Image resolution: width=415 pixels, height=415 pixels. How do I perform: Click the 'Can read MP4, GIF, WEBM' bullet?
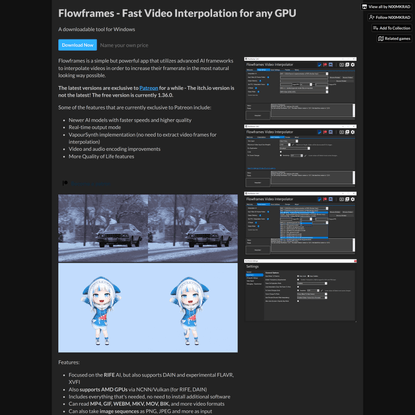[147, 404]
